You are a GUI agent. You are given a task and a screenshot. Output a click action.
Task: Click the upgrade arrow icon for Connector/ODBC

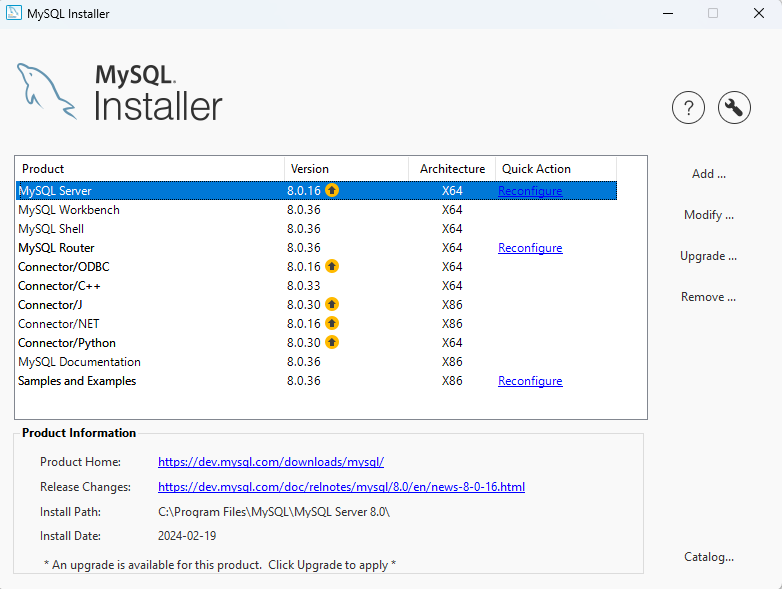pos(332,266)
